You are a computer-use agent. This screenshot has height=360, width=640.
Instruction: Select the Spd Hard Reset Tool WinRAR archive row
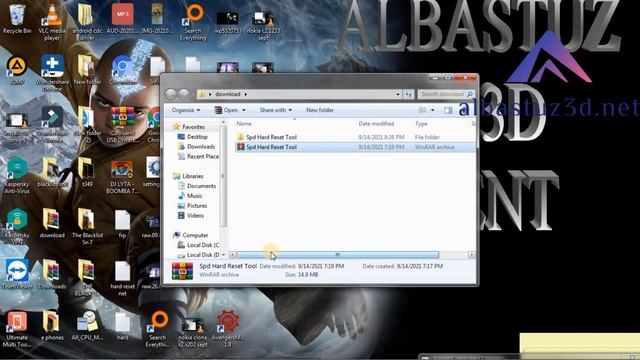[355, 147]
